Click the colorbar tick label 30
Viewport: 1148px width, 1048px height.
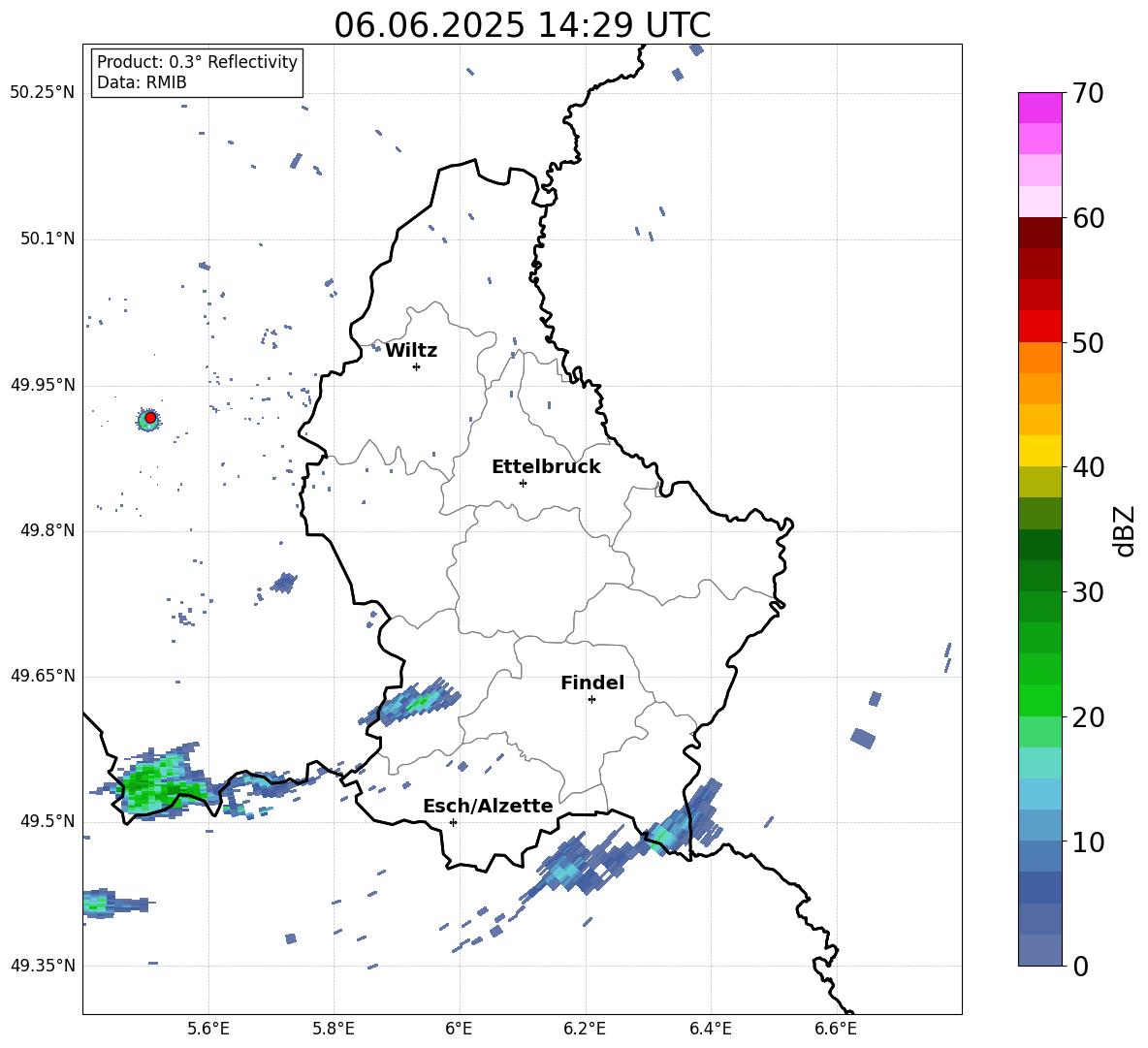1088,592
